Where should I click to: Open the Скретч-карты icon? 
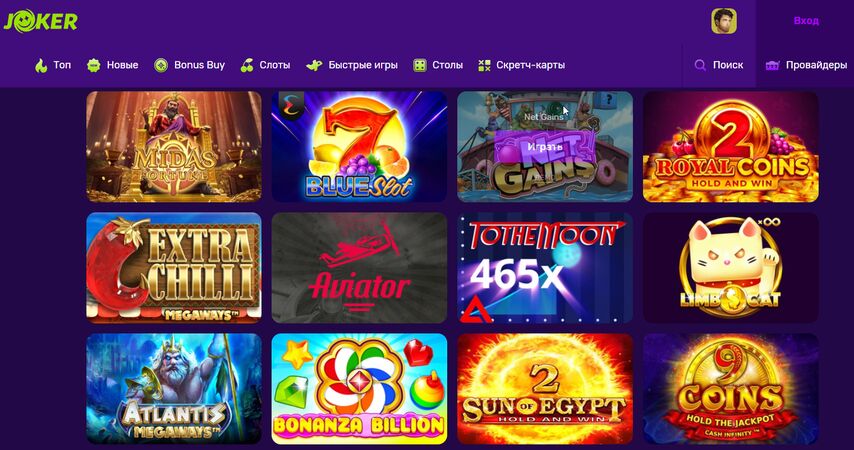(x=484, y=65)
